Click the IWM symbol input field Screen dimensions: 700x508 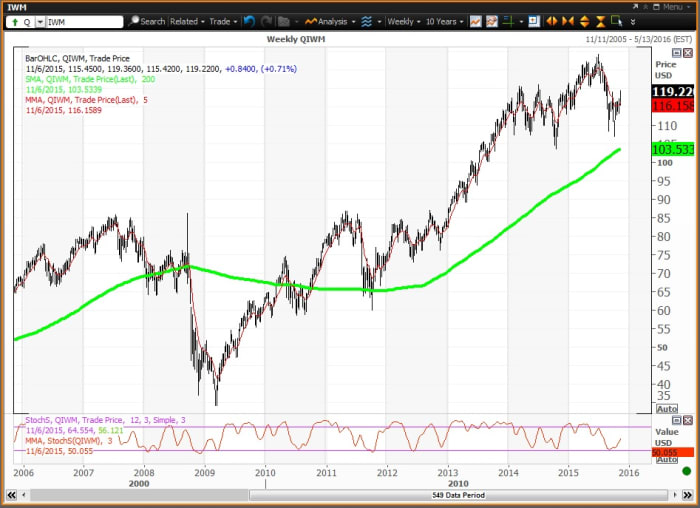click(x=84, y=22)
